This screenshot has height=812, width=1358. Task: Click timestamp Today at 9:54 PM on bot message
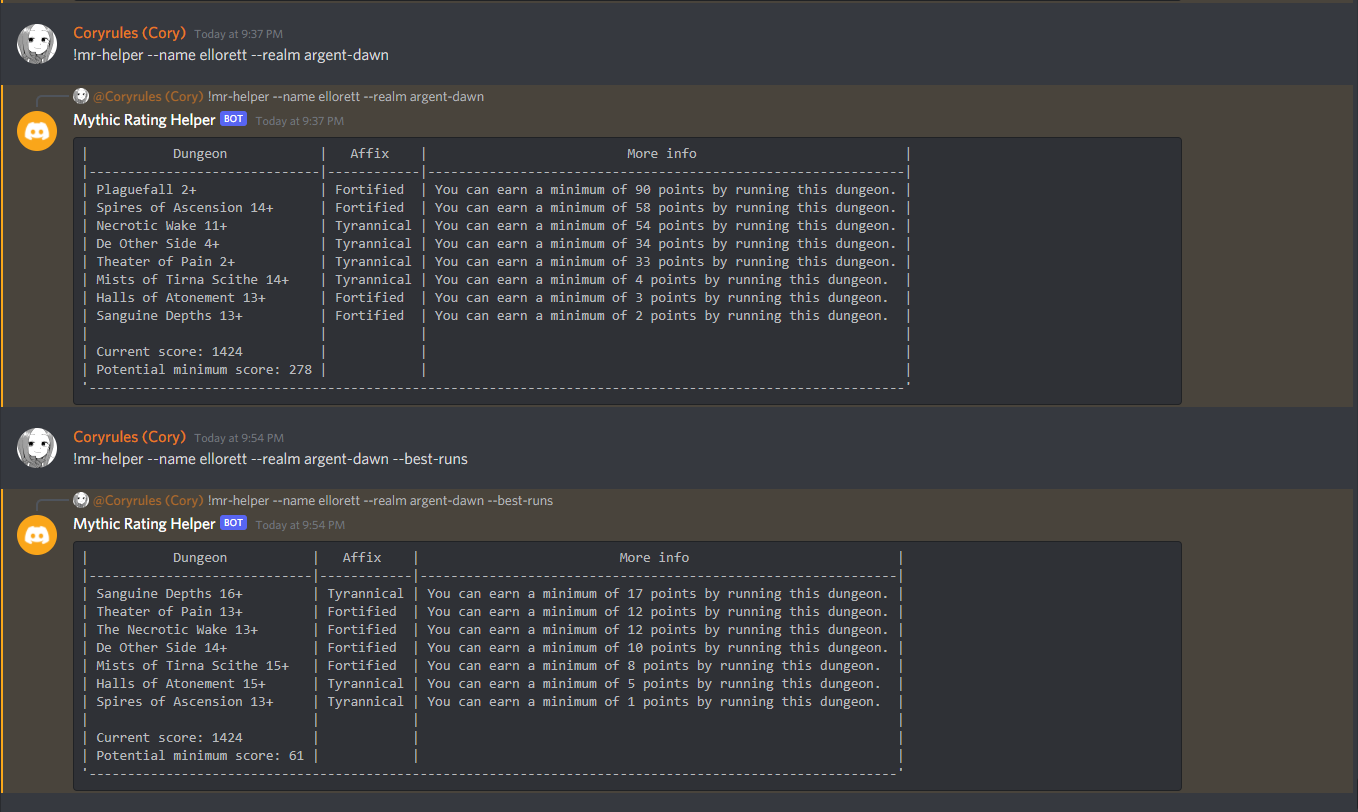pos(300,525)
